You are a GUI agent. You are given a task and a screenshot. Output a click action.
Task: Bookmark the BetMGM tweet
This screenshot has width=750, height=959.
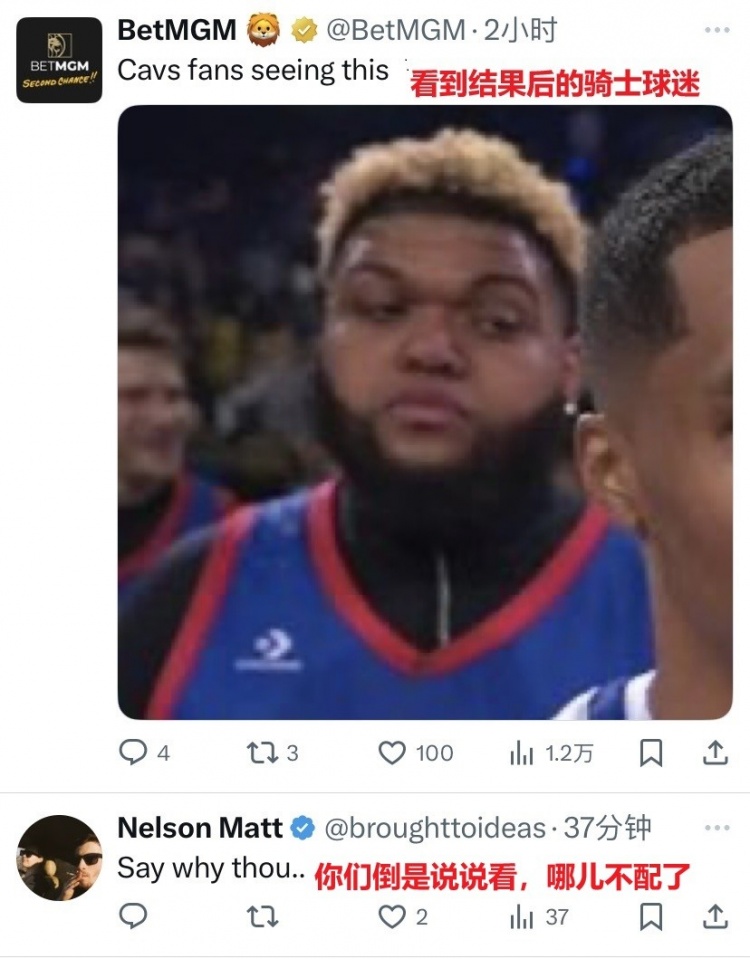coord(651,753)
